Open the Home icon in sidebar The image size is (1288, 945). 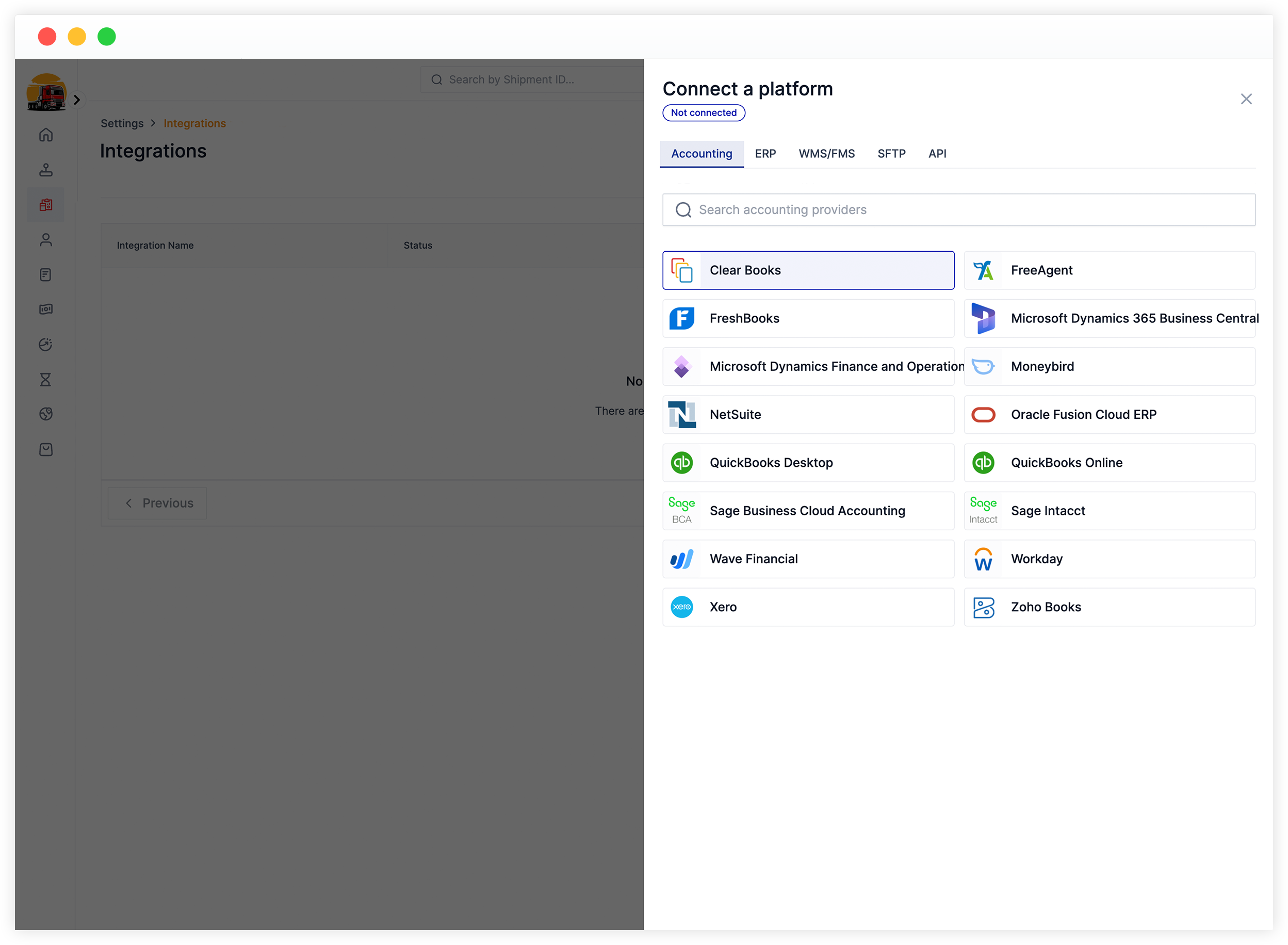(x=46, y=135)
